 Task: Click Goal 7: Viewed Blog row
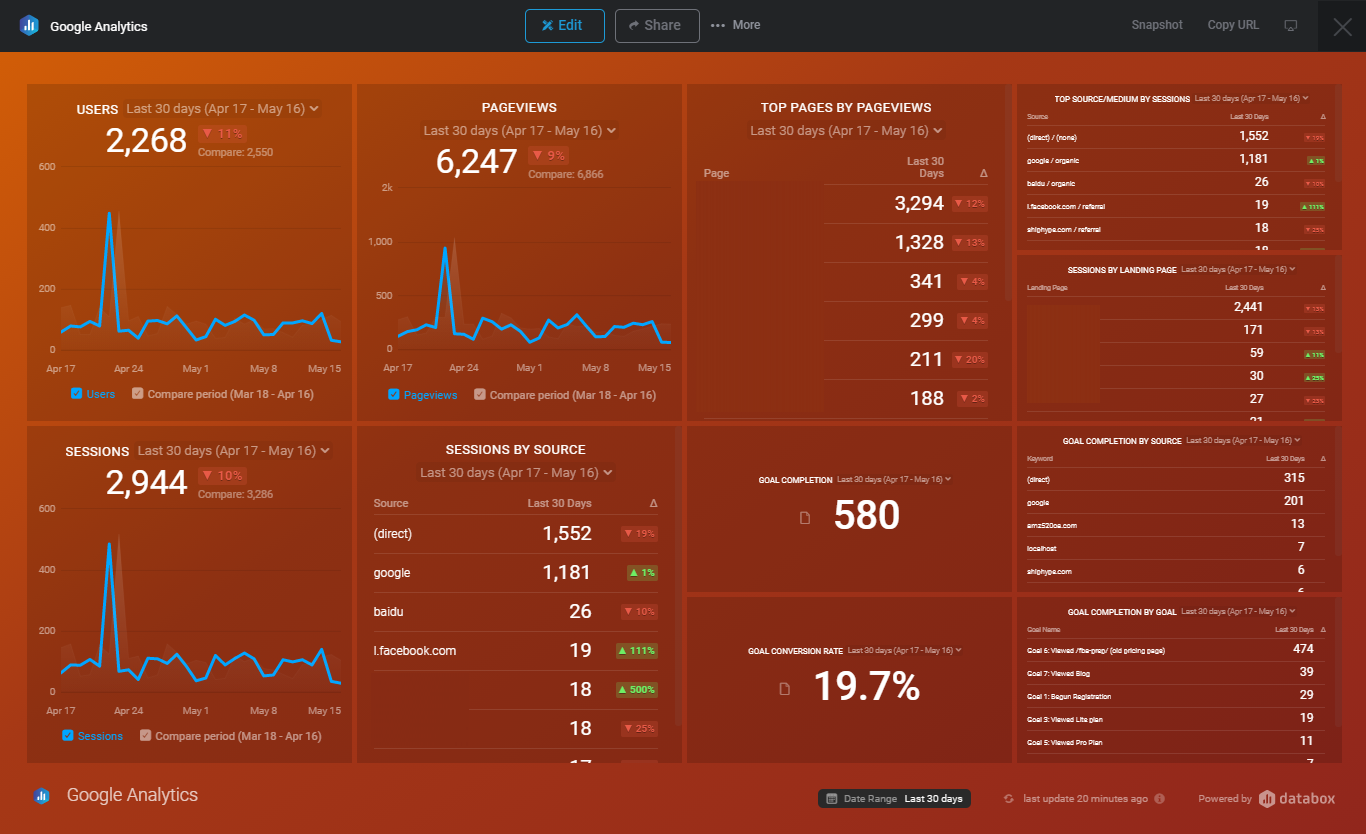(x=1176, y=673)
